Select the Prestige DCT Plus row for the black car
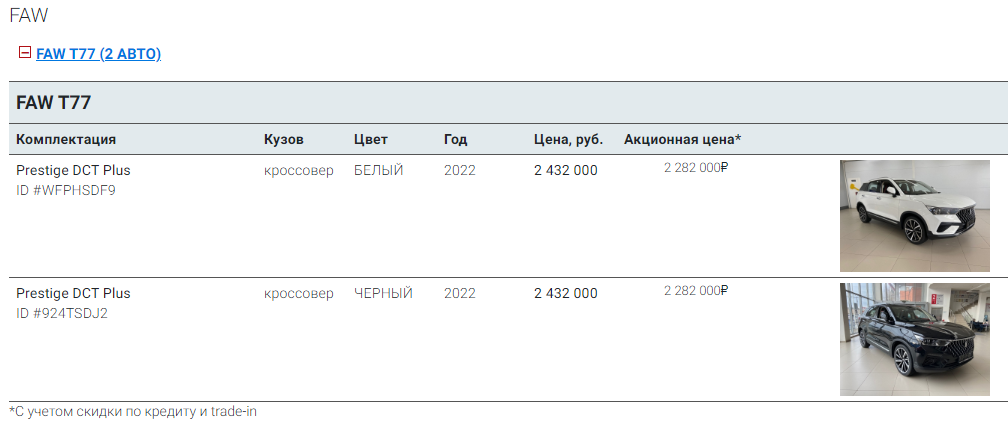The height and width of the screenshot is (425, 1008). (x=508, y=339)
